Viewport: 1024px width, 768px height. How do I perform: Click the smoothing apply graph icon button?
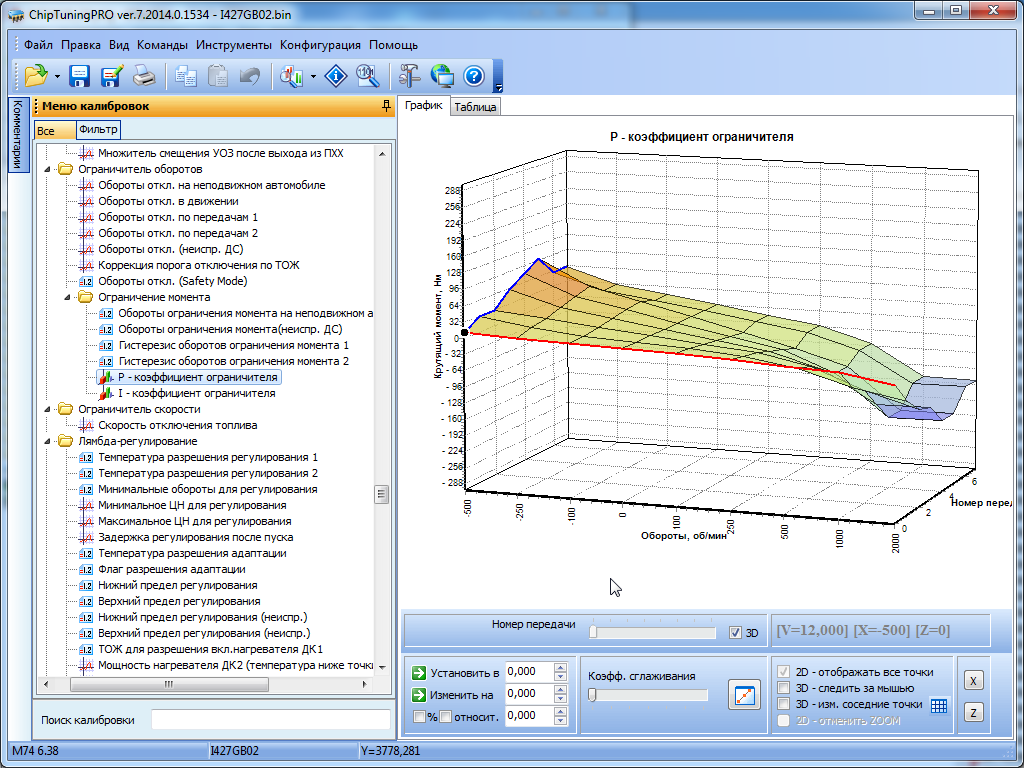[744, 695]
